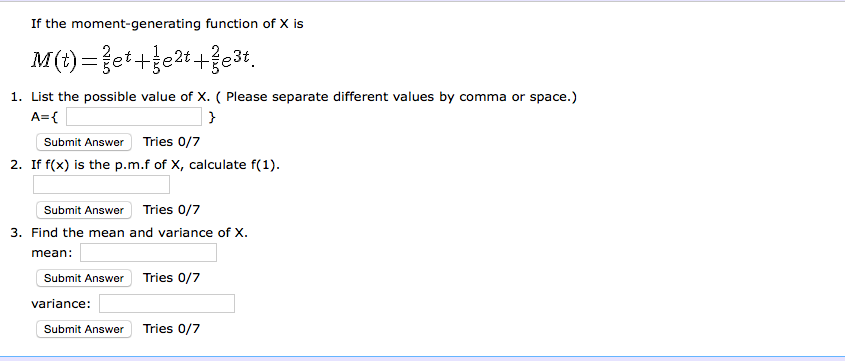Screen dimensions: 845x361
Task: Click the input field for set A values
Action: [134, 116]
